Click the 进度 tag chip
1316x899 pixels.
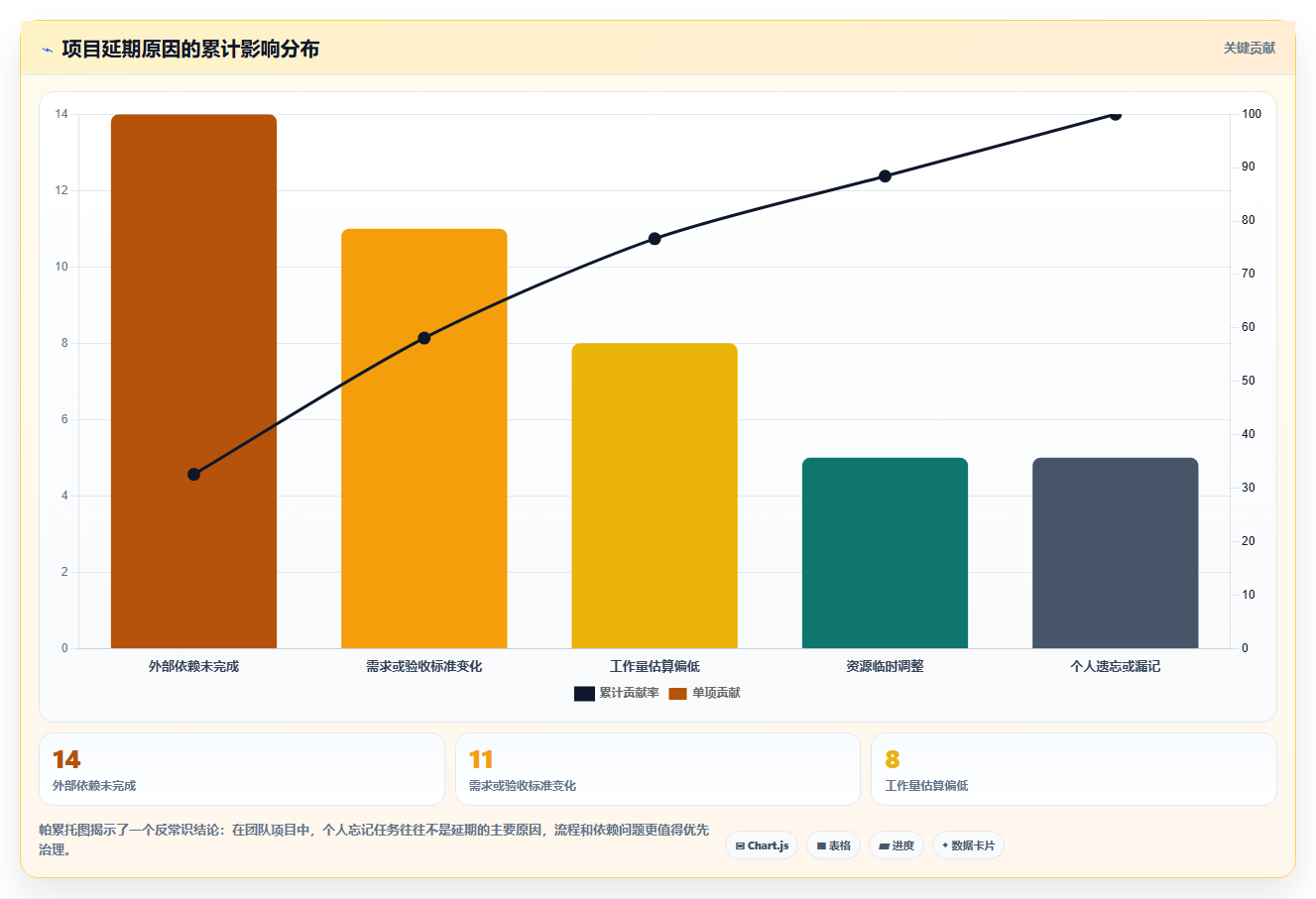coord(897,845)
